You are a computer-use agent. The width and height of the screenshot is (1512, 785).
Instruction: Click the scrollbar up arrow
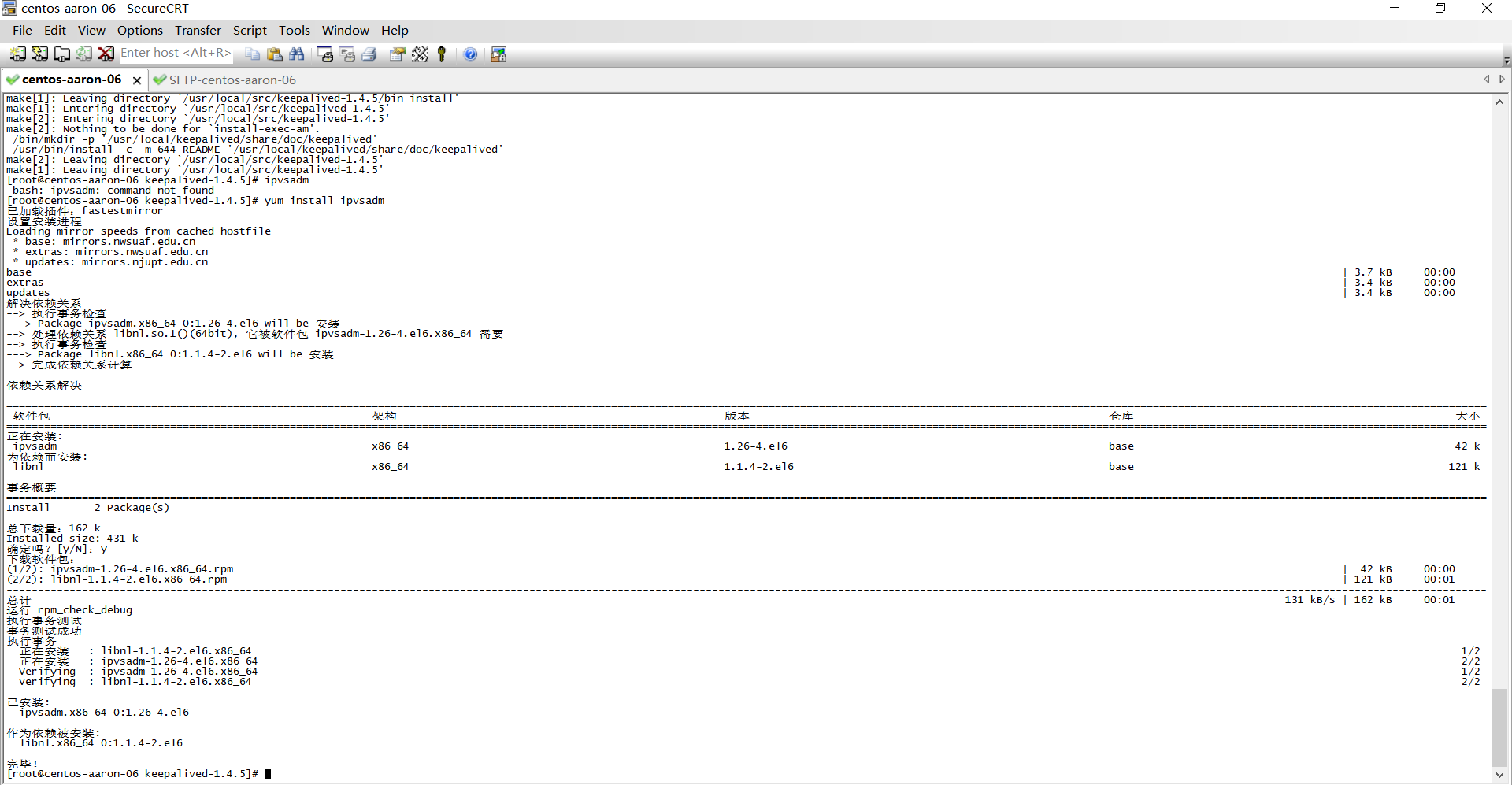(1500, 103)
